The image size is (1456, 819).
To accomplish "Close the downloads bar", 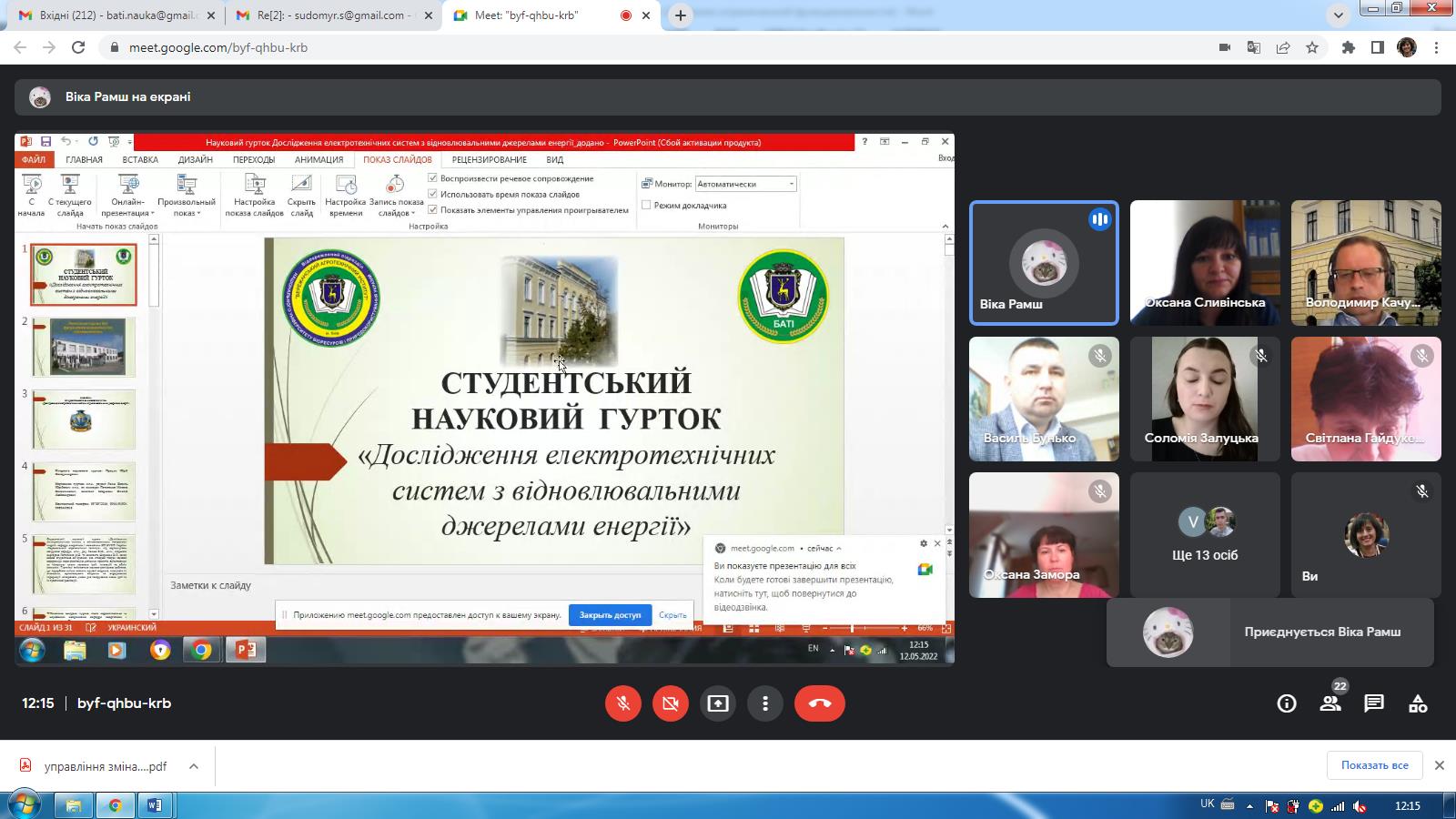I will click(x=1440, y=765).
